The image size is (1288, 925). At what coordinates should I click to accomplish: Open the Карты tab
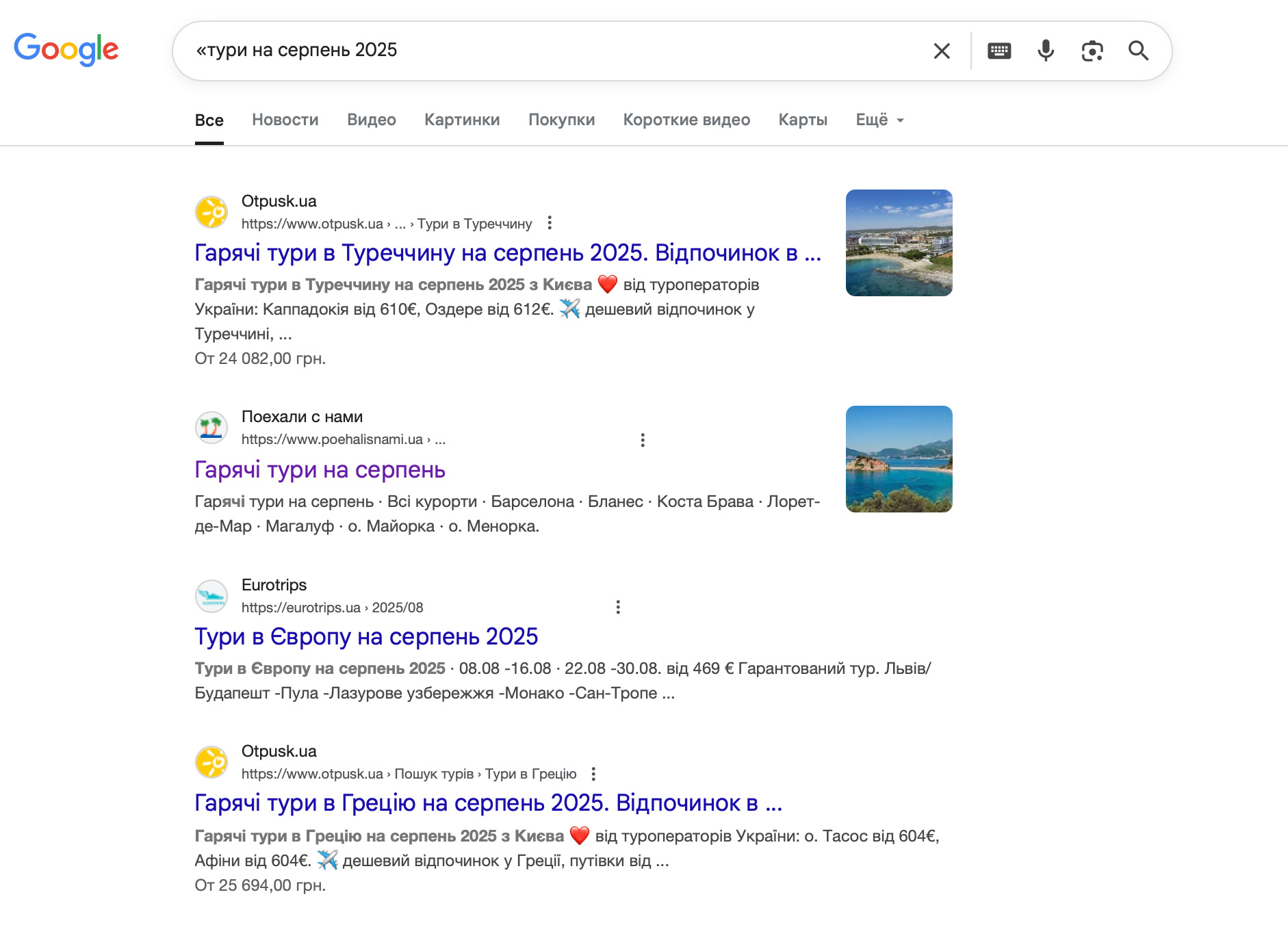[x=803, y=120]
